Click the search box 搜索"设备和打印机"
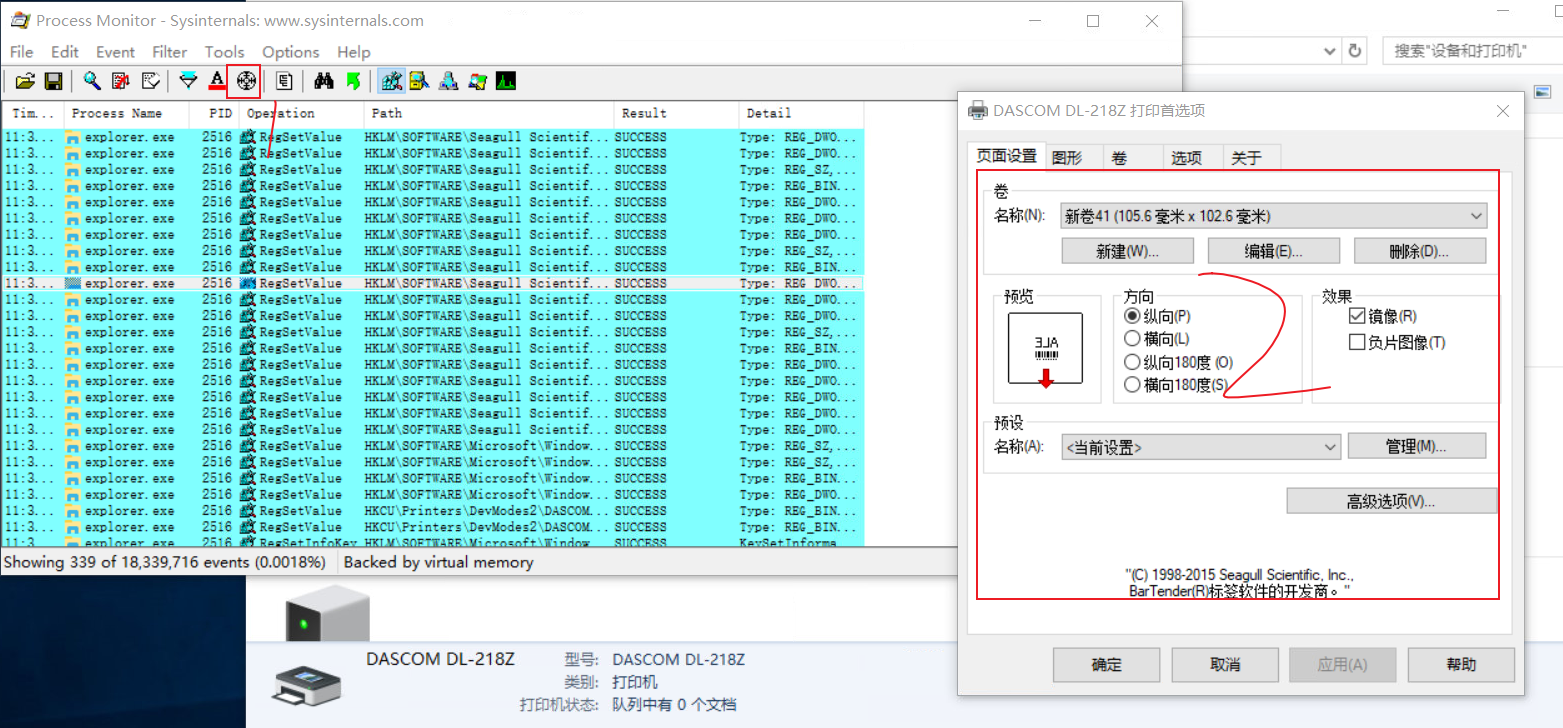Image resolution: width=1563 pixels, height=728 pixels. [1471, 51]
